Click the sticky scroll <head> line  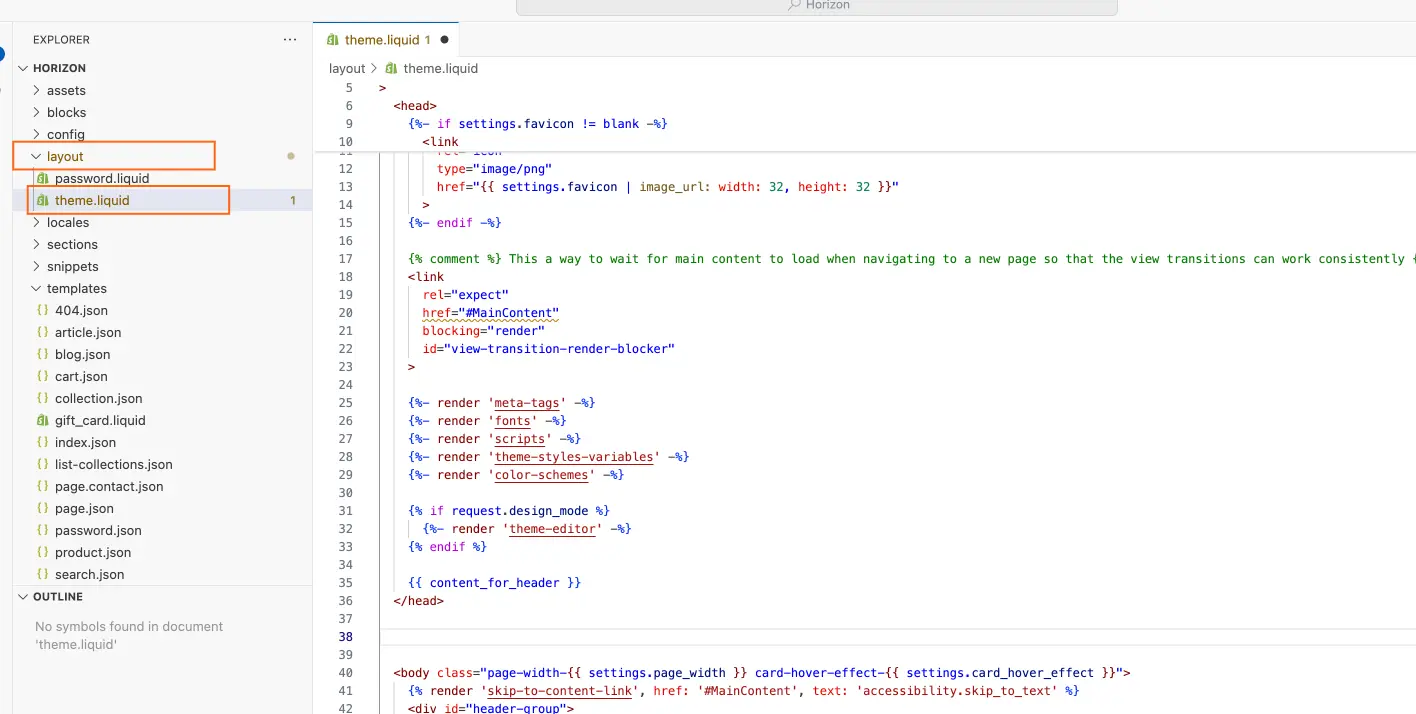pos(415,105)
